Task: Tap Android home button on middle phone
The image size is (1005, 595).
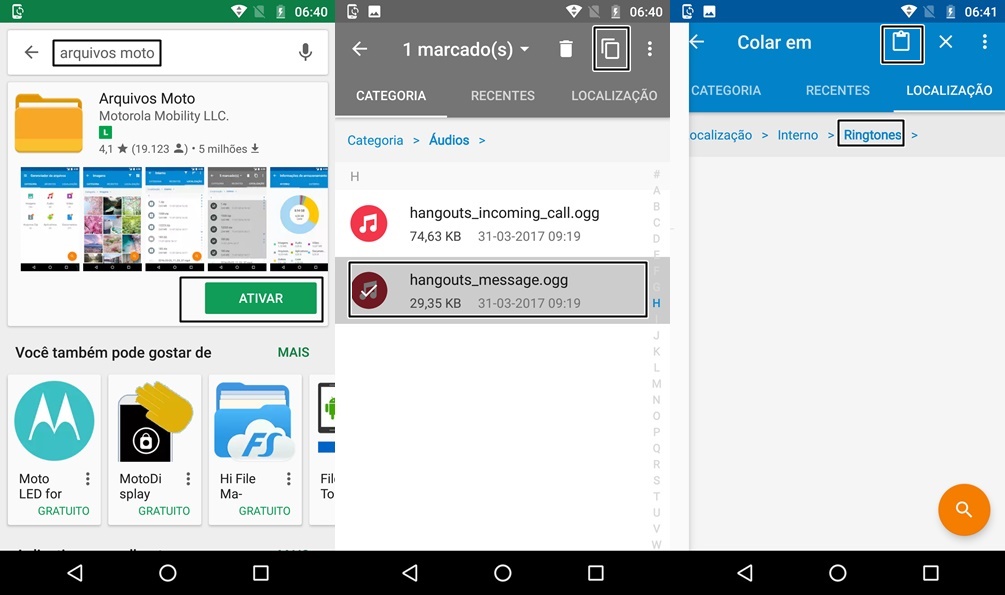Action: [x=502, y=573]
